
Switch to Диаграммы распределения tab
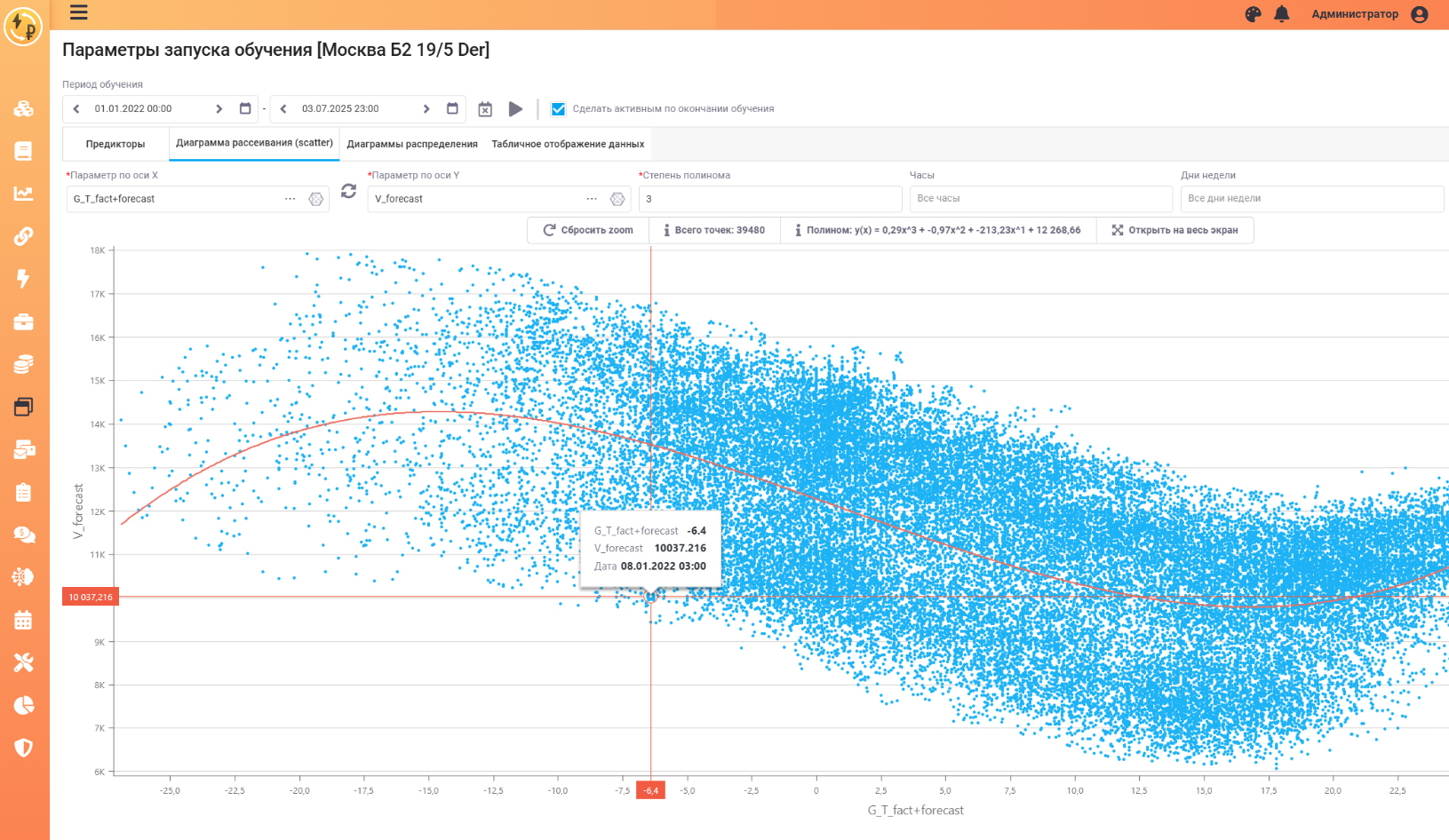pos(412,144)
